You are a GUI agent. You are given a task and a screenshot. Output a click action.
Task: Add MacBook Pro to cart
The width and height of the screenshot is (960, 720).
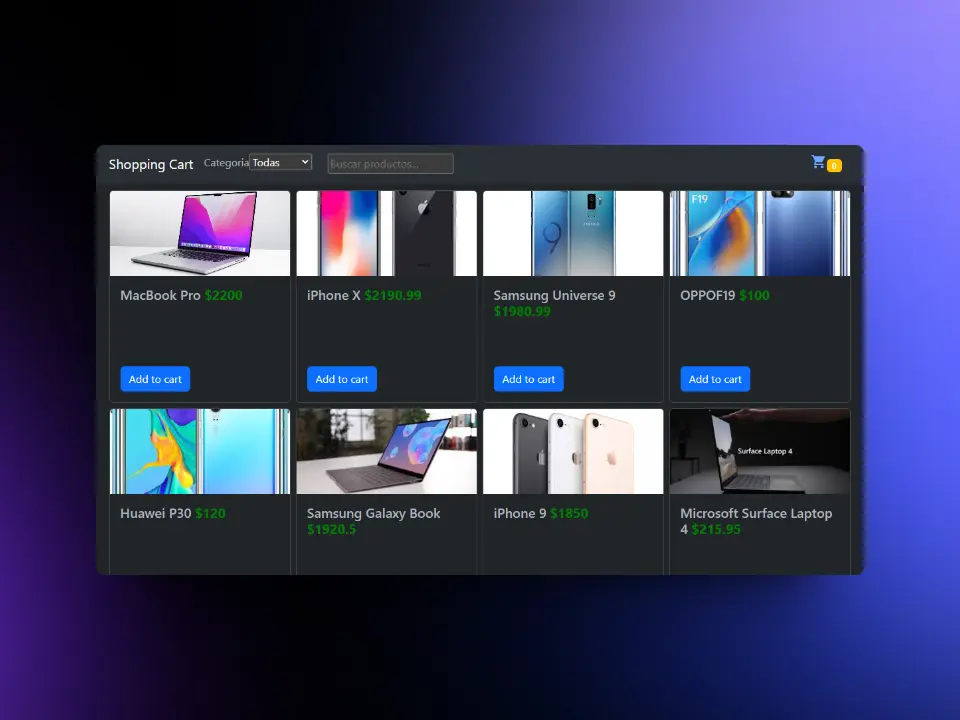tap(154, 379)
